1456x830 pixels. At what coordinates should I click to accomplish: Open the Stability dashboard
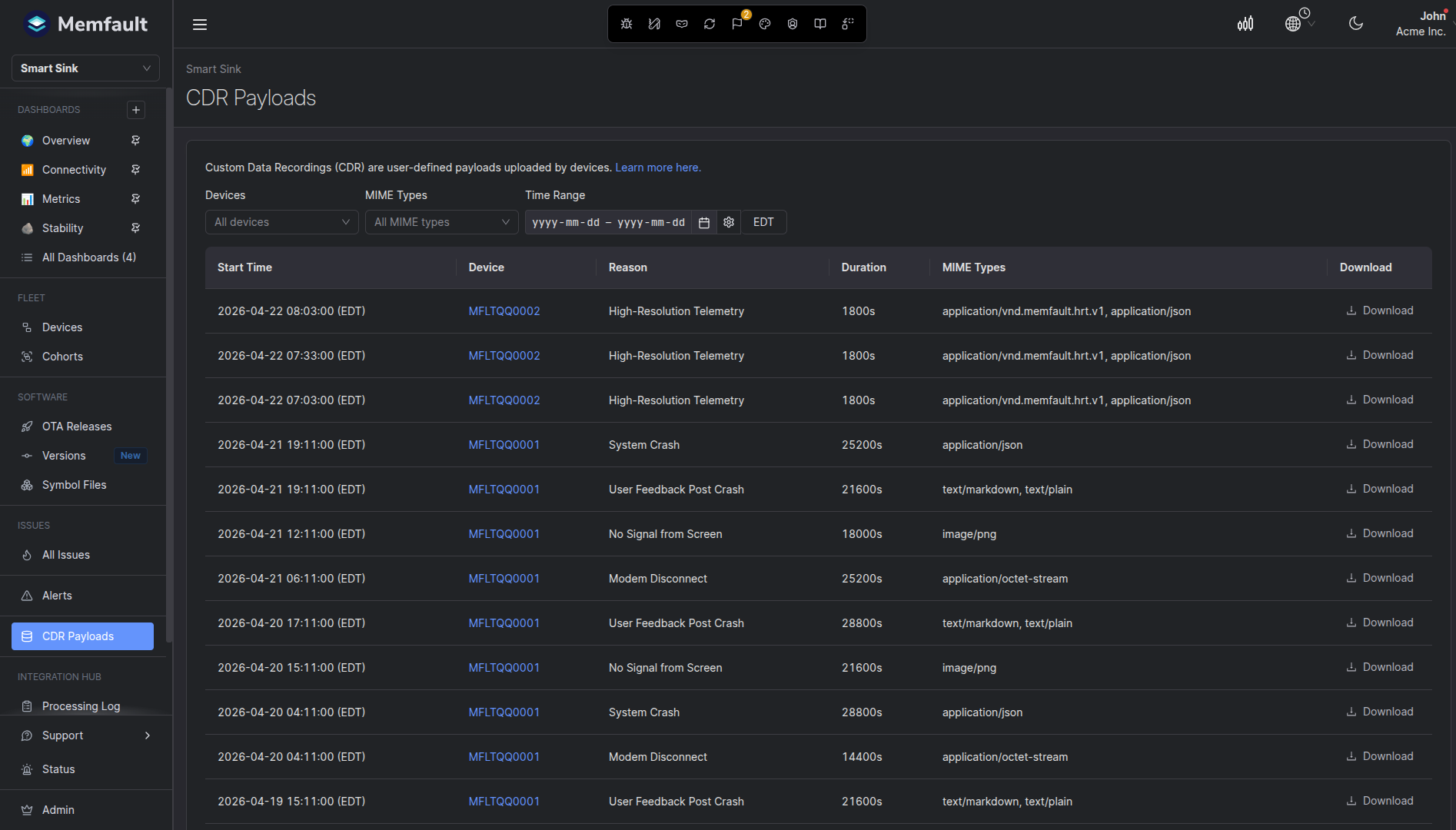pos(62,228)
